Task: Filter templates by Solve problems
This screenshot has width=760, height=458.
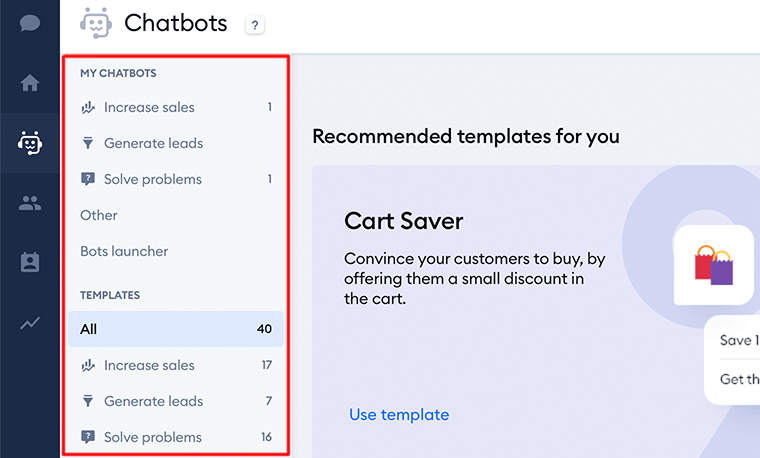Action: pyautogui.click(x=152, y=437)
